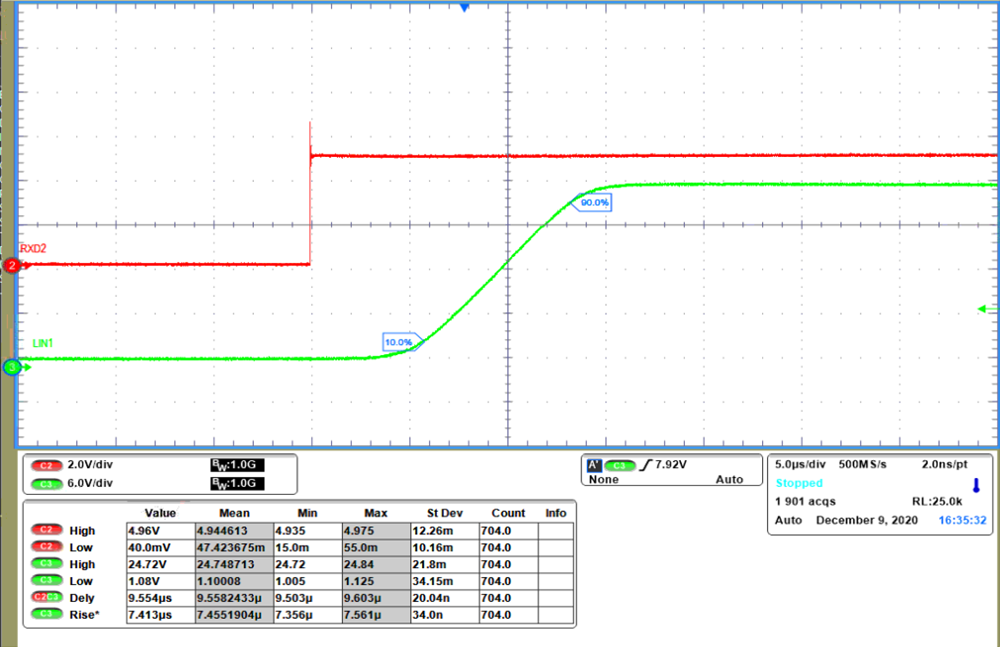
Task: Click the blue trigger position marker above the graticule
Action: (463, 7)
